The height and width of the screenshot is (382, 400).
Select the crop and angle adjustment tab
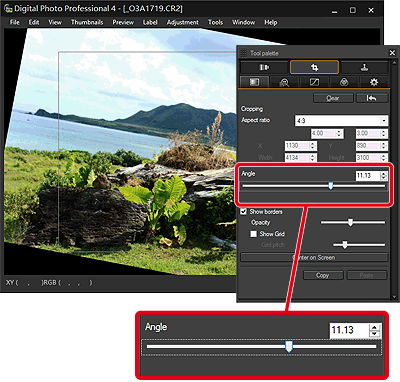pos(314,67)
